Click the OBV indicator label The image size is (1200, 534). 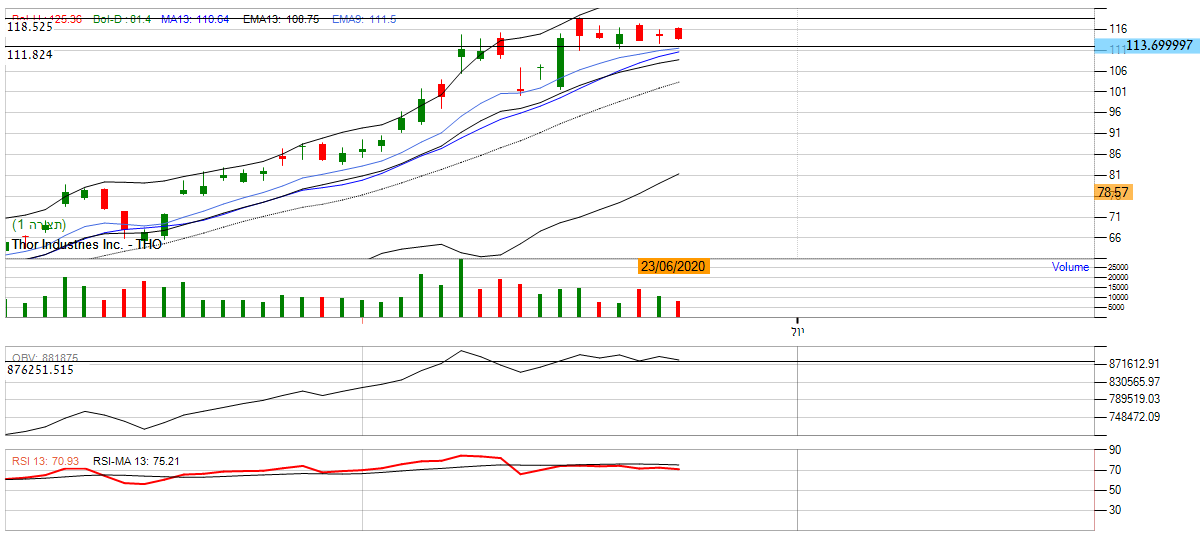click(x=45, y=358)
